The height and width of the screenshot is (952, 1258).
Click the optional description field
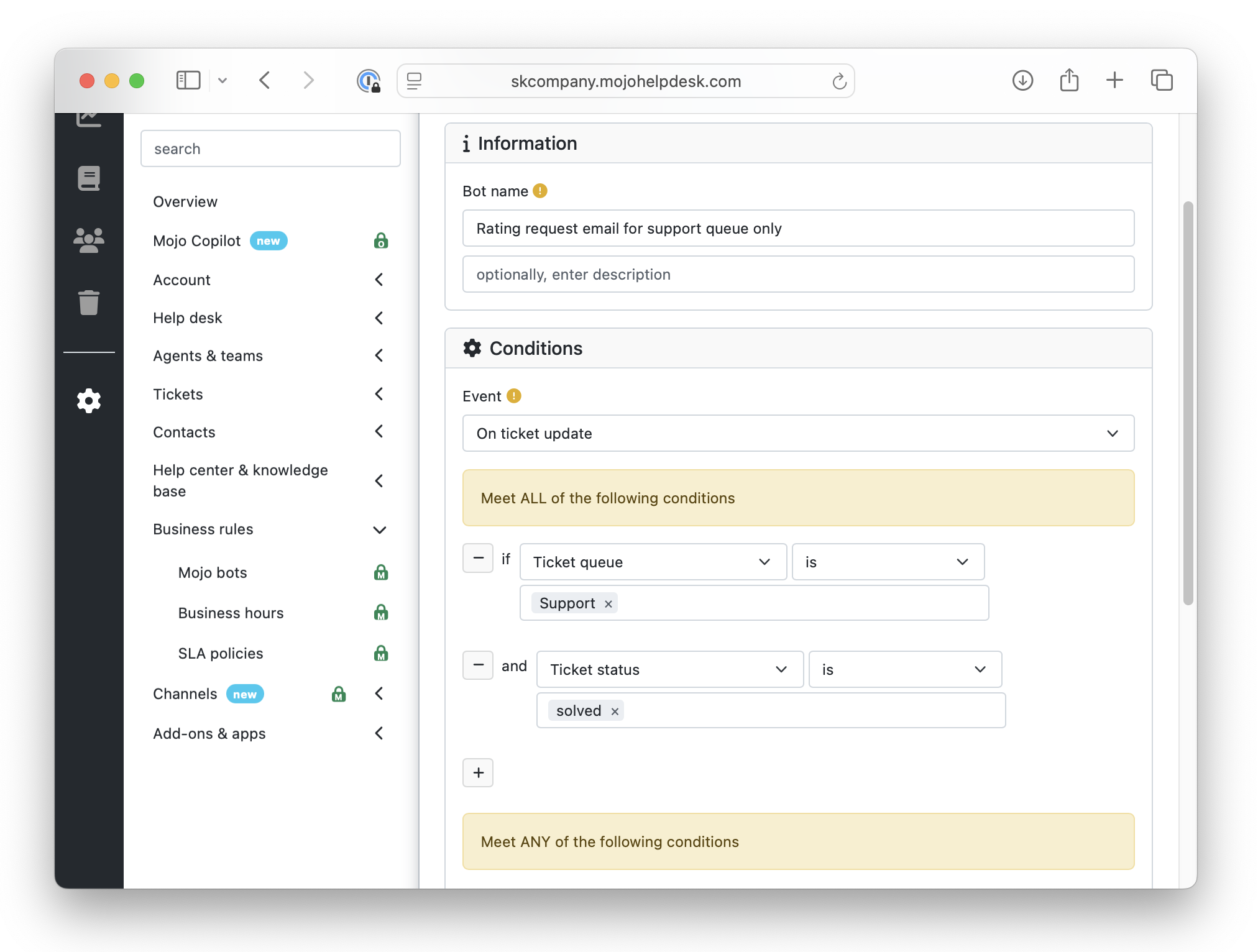(x=798, y=274)
